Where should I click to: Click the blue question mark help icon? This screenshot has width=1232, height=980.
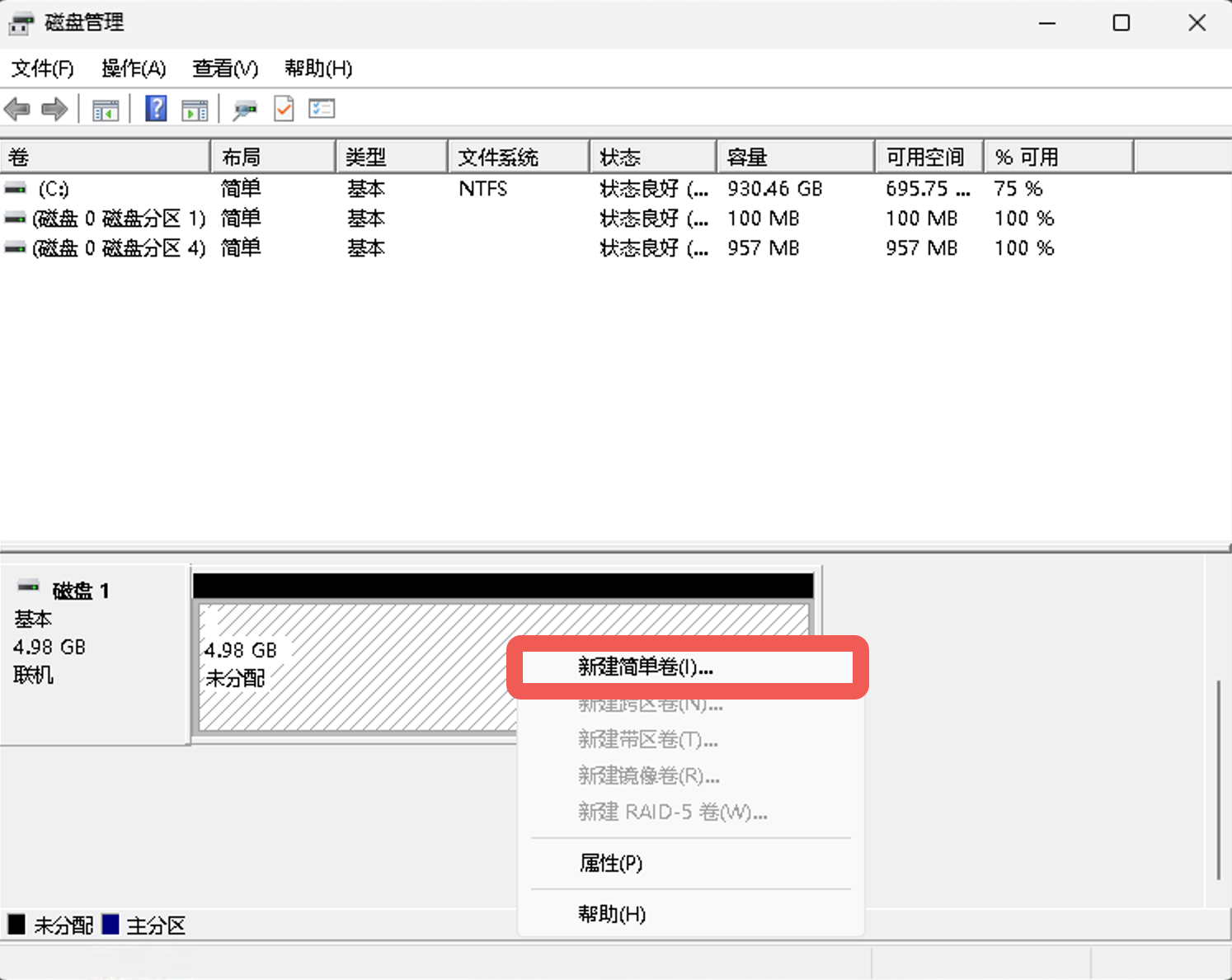[156, 109]
